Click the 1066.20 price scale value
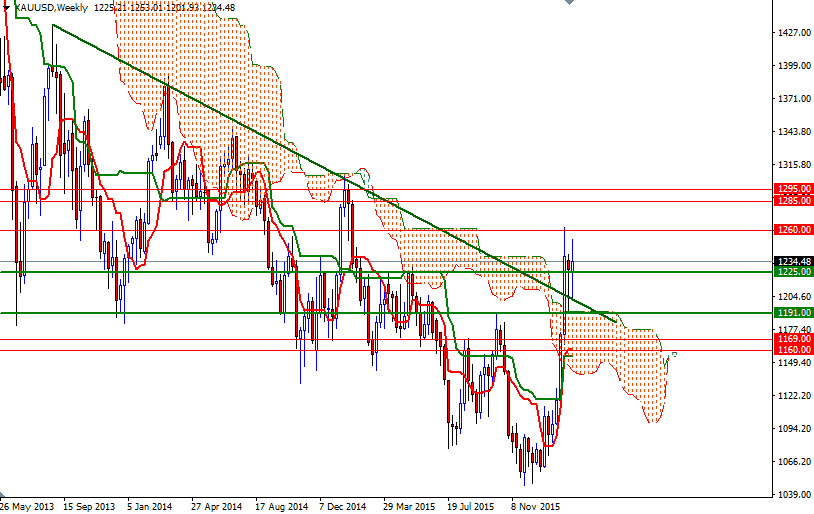The height and width of the screenshot is (514, 814). point(794,462)
